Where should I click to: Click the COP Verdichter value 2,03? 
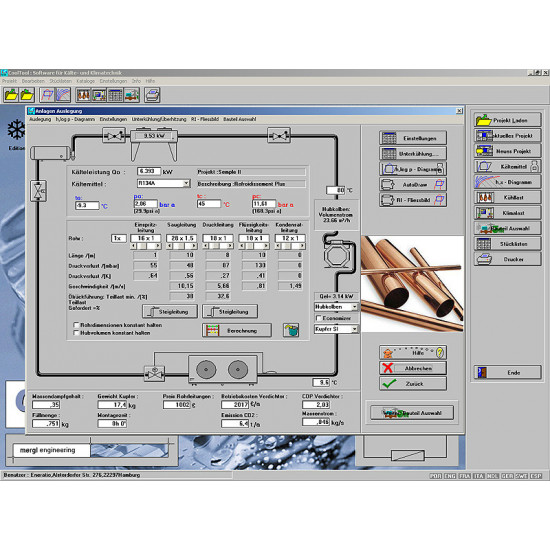click(316, 404)
